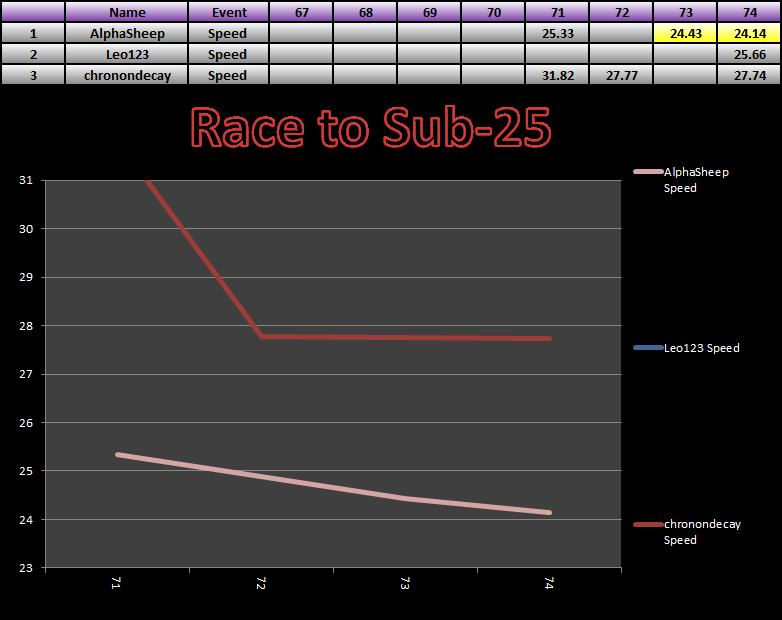Image resolution: width=782 pixels, height=620 pixels.
Task: Select the cell with value 31.82
Action: coord(557,75)
